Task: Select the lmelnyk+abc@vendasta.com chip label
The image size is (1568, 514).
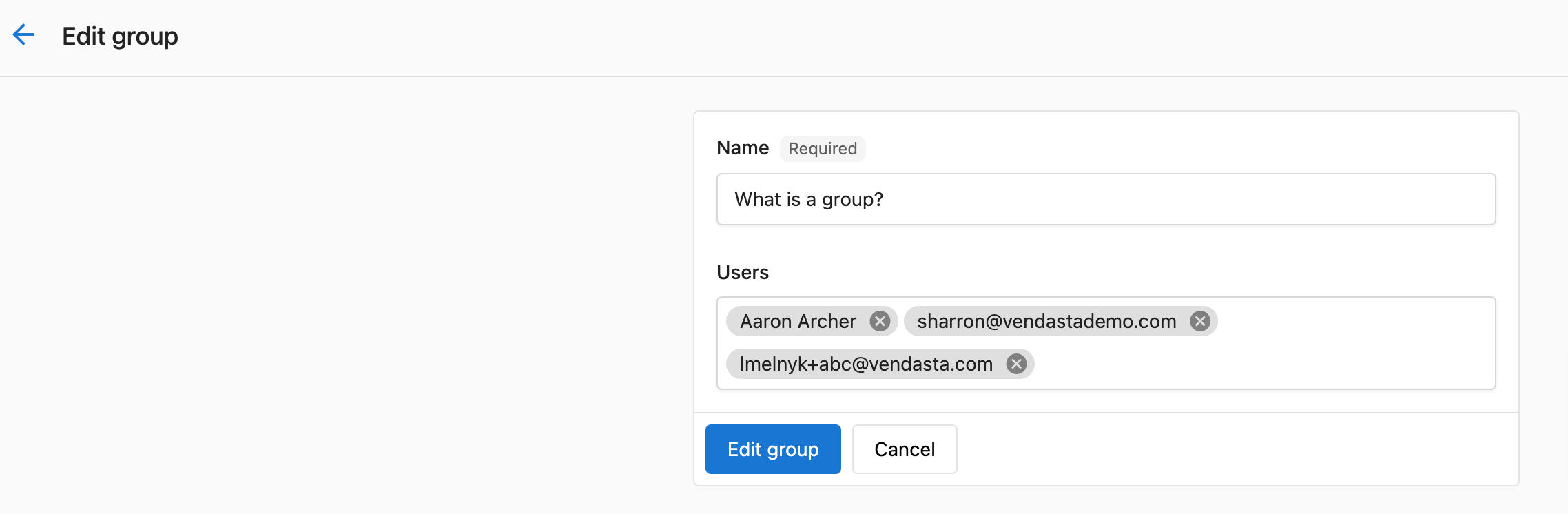Action: [866, 364]
